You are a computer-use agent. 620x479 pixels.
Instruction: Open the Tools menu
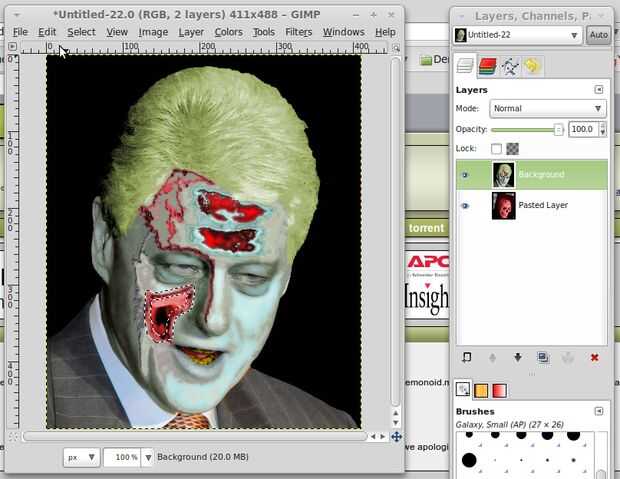point(264,32)
